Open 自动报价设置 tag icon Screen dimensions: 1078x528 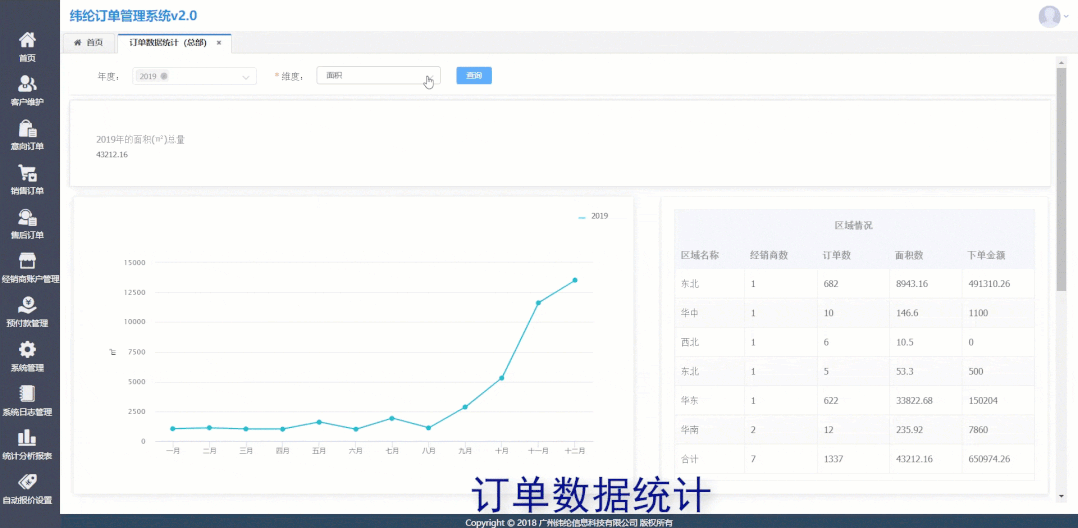point(28,481)
